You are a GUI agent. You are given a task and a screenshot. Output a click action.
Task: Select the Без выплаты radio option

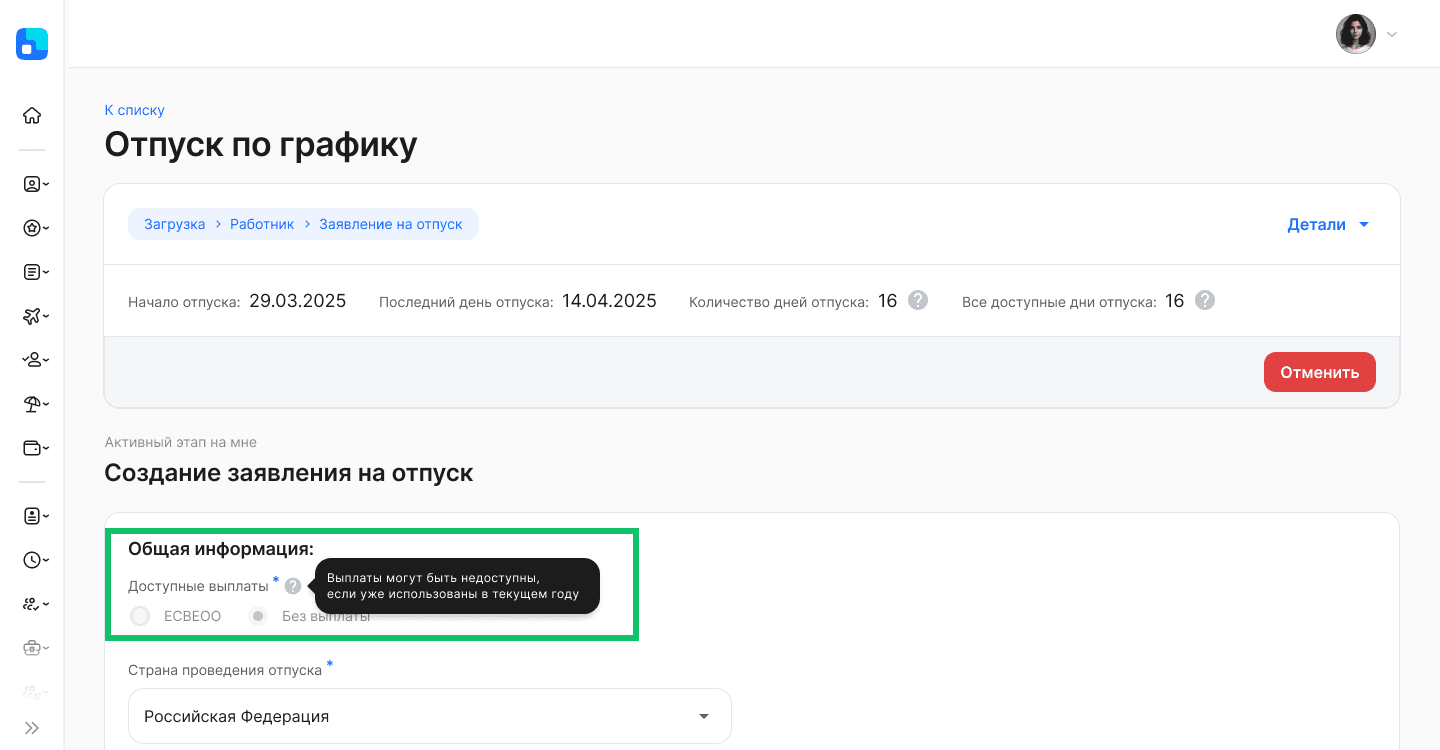click(258, 616)
